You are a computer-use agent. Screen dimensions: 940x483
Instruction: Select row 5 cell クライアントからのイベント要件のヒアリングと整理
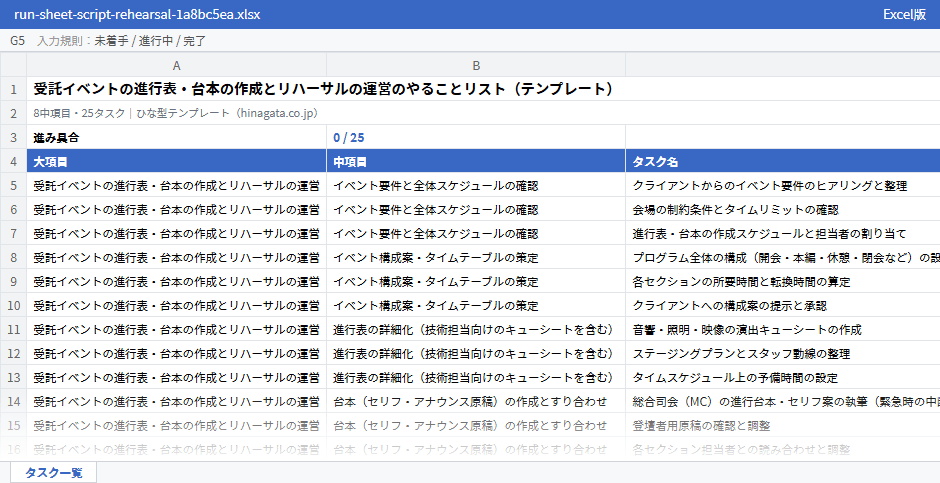click(x=783, y=185)
